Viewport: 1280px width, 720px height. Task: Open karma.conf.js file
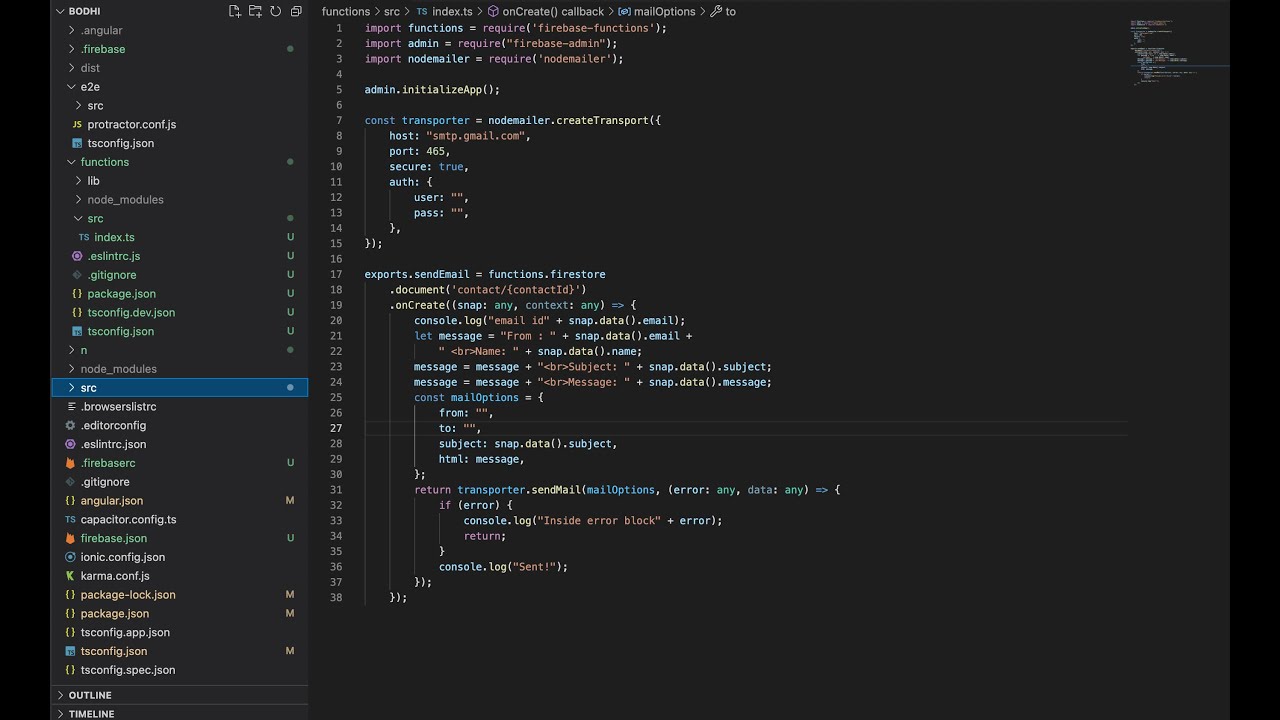[x=115, y=576]
